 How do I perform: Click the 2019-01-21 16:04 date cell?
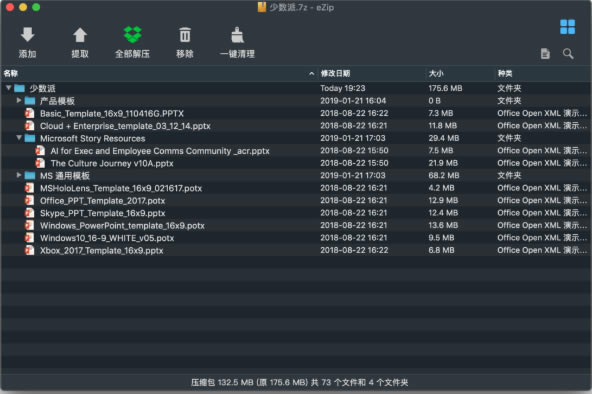tap(353, 100)
